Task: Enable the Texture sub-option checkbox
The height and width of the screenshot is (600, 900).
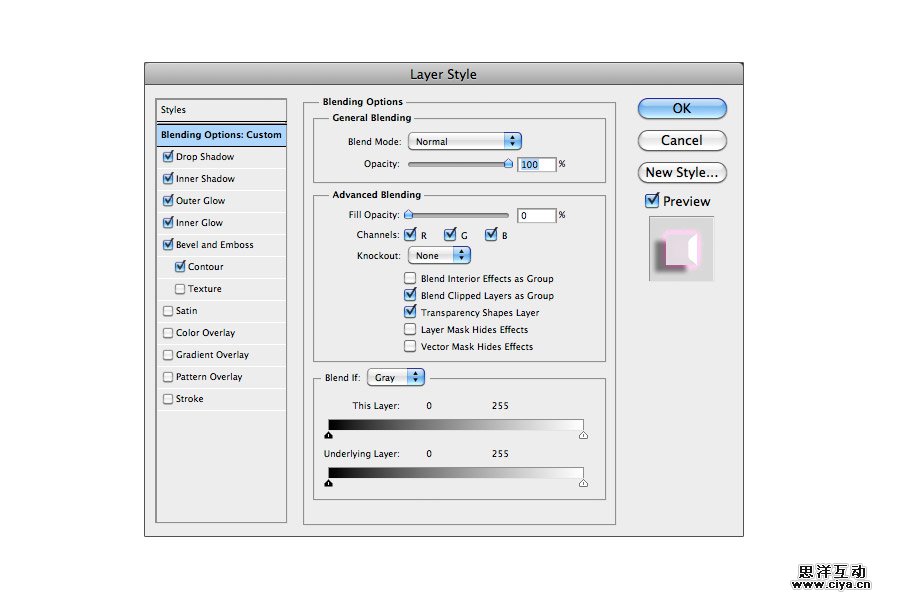Action: [180, 289]
